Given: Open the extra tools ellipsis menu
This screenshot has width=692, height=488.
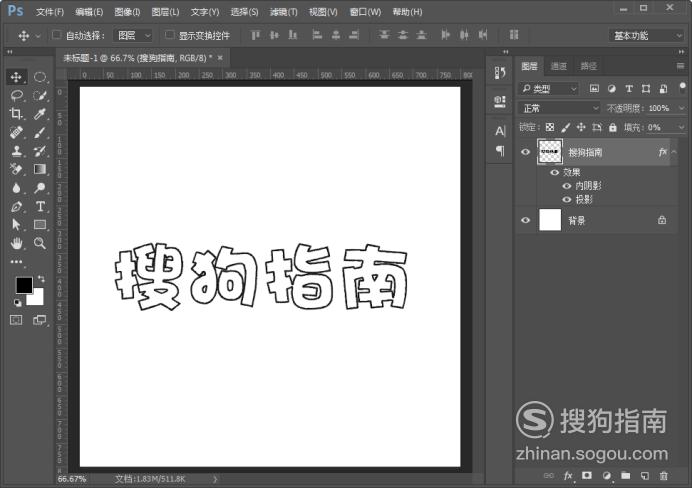Looking at the screenshot, I should pos(16,262).
